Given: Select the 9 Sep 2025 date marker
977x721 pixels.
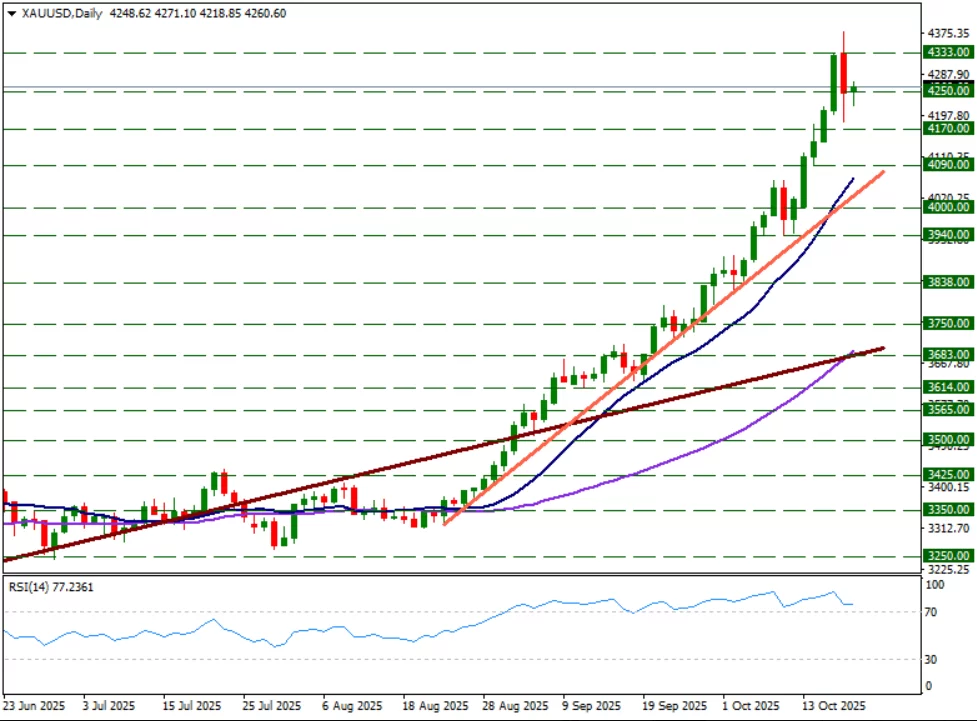Looking at the screenshot, I should (x=591, y=705).
